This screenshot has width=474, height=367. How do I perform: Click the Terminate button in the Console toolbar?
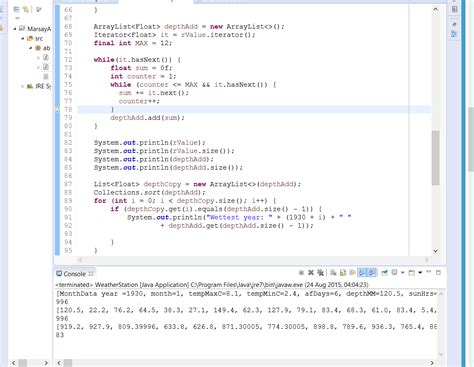tap(301, 273)
